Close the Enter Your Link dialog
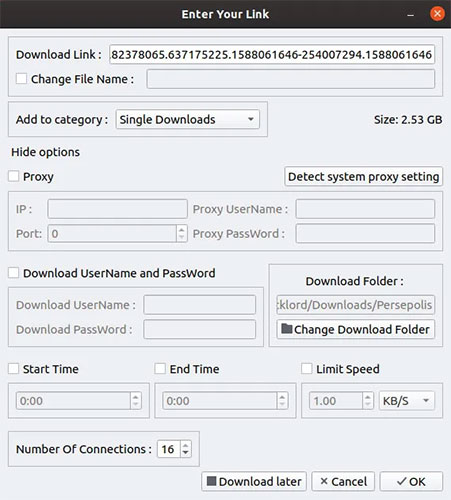The image size is (451, 500). point(437,14)
